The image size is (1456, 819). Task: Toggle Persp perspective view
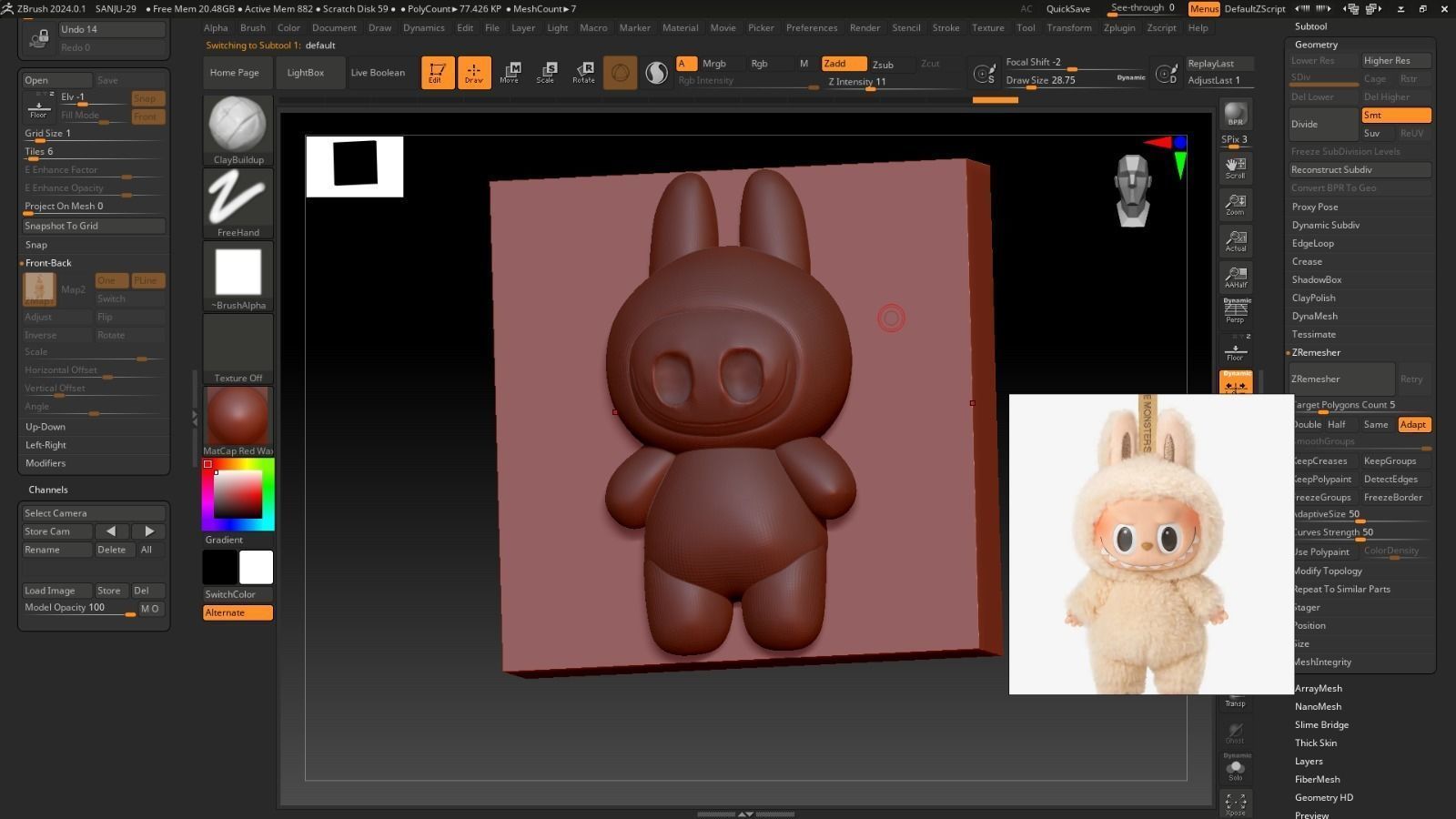click(x=1235, y=311)
